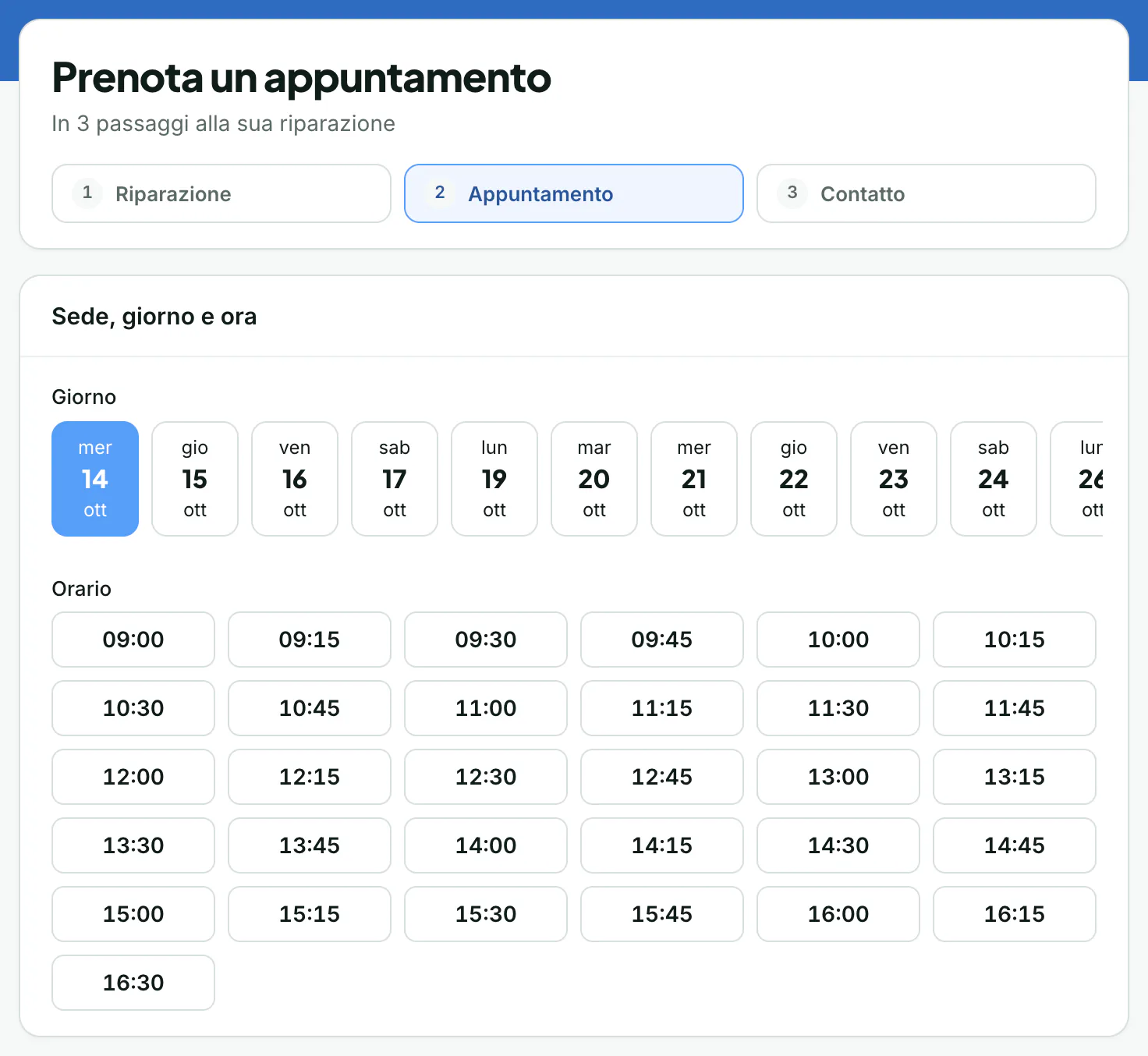Select the 09:45 time slot
Screen dimensions: 1148x1056
click(662, 640)
